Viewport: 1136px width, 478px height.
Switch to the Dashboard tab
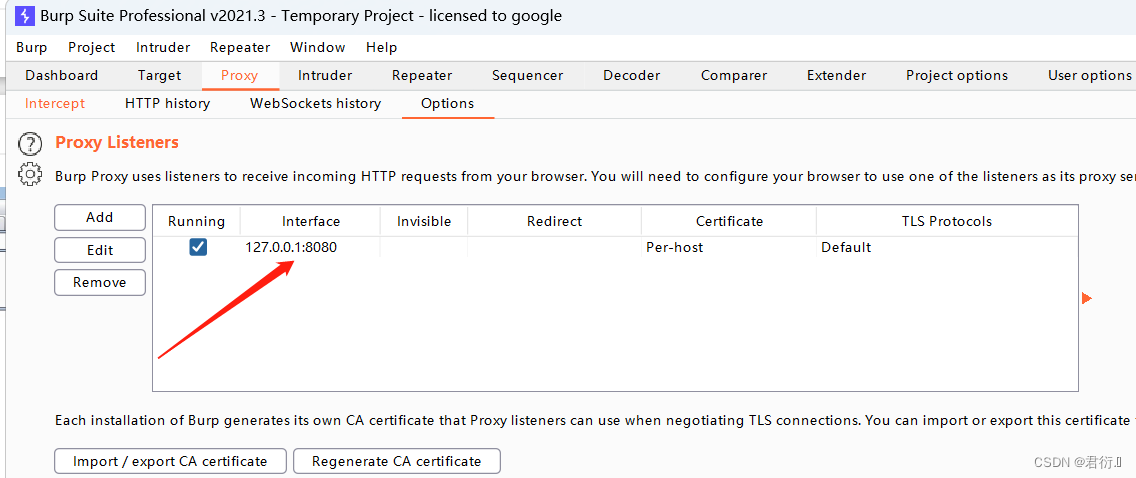(x=62, y=75)
